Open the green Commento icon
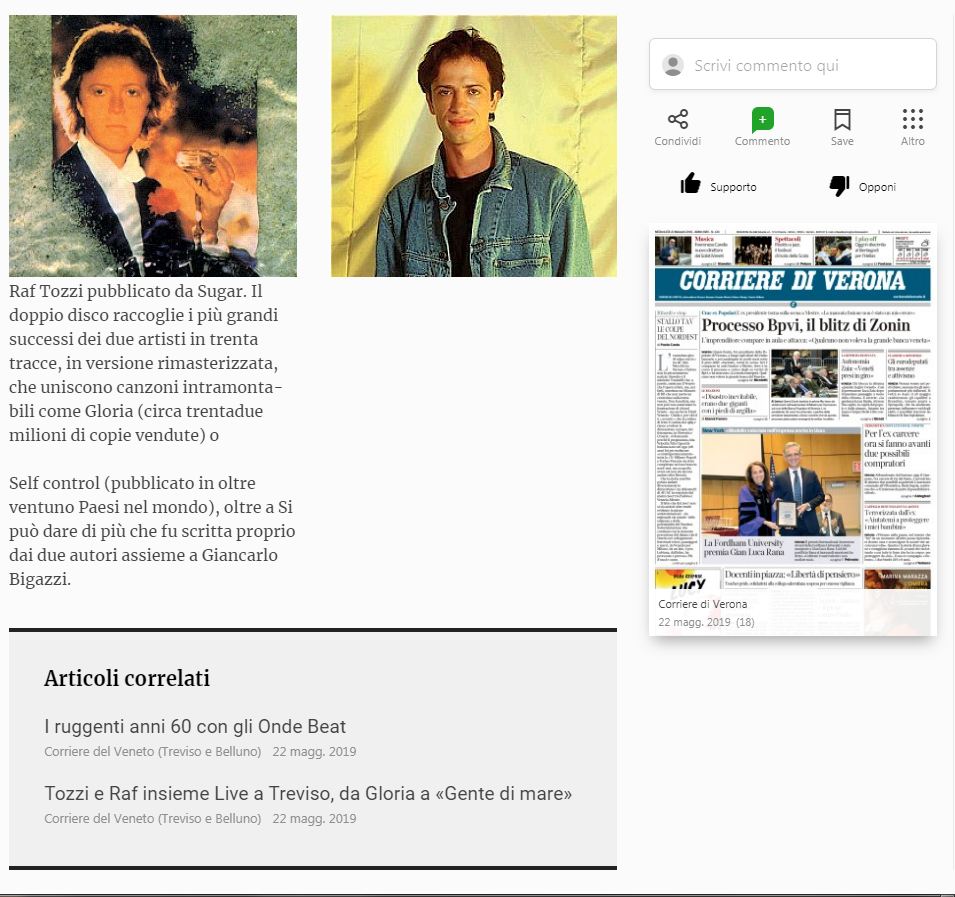This screenshot has width=955, height=897. [762, 120]
